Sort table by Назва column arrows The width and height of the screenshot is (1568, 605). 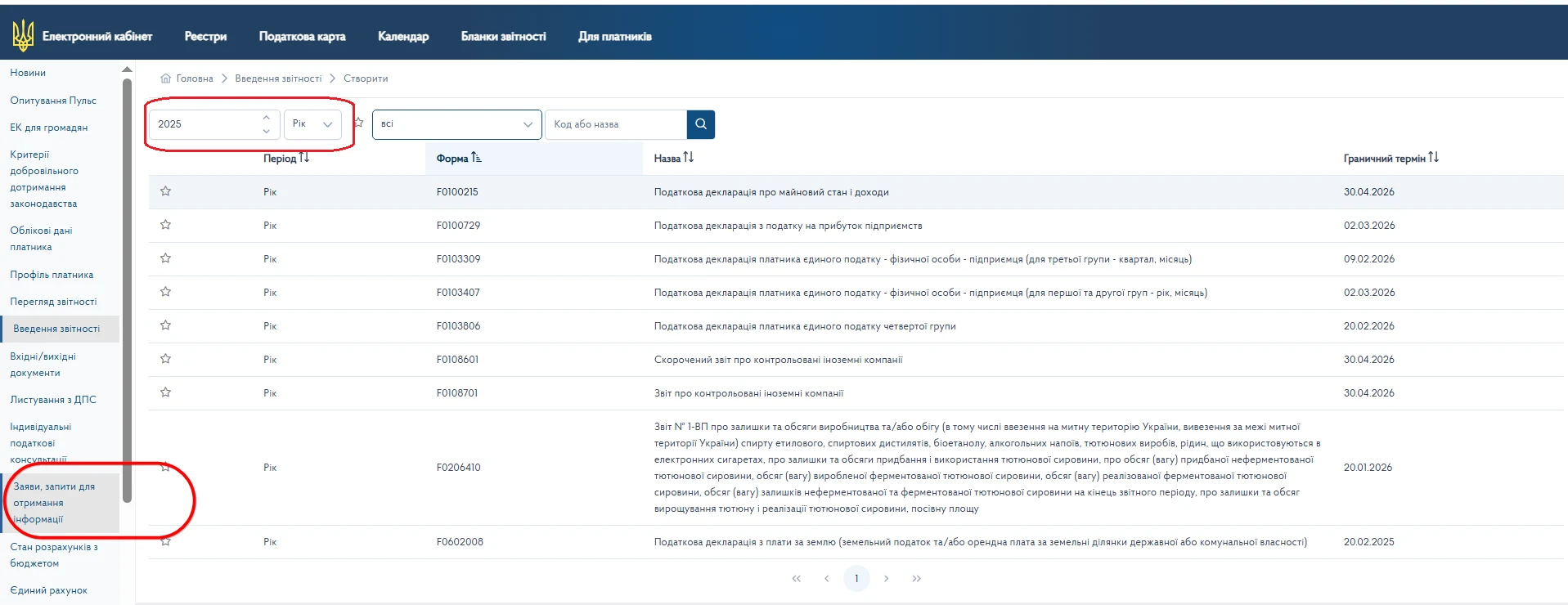[x=689, y=158]
